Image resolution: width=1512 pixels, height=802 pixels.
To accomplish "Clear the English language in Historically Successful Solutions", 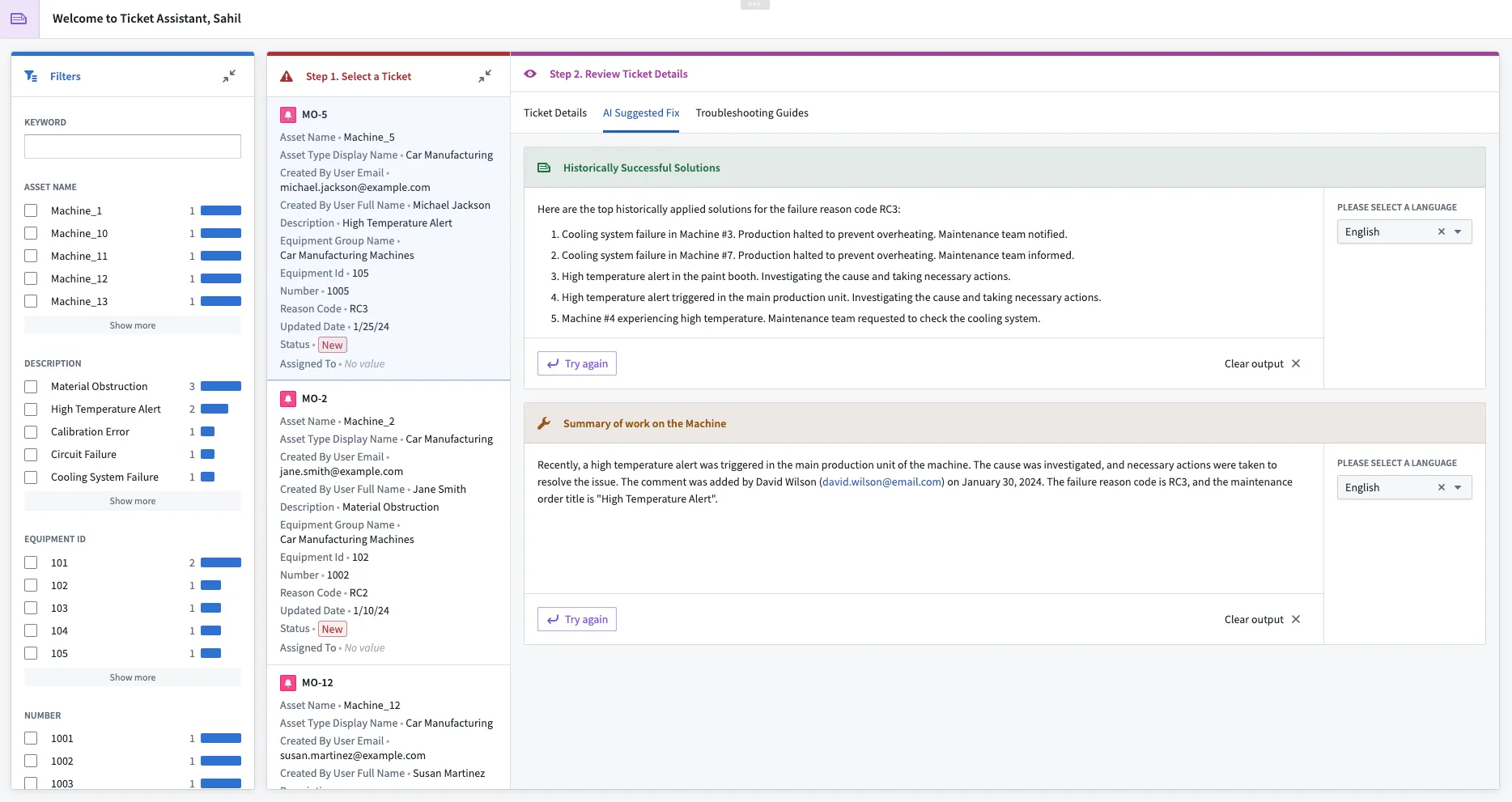I will tap(1441, 232).
